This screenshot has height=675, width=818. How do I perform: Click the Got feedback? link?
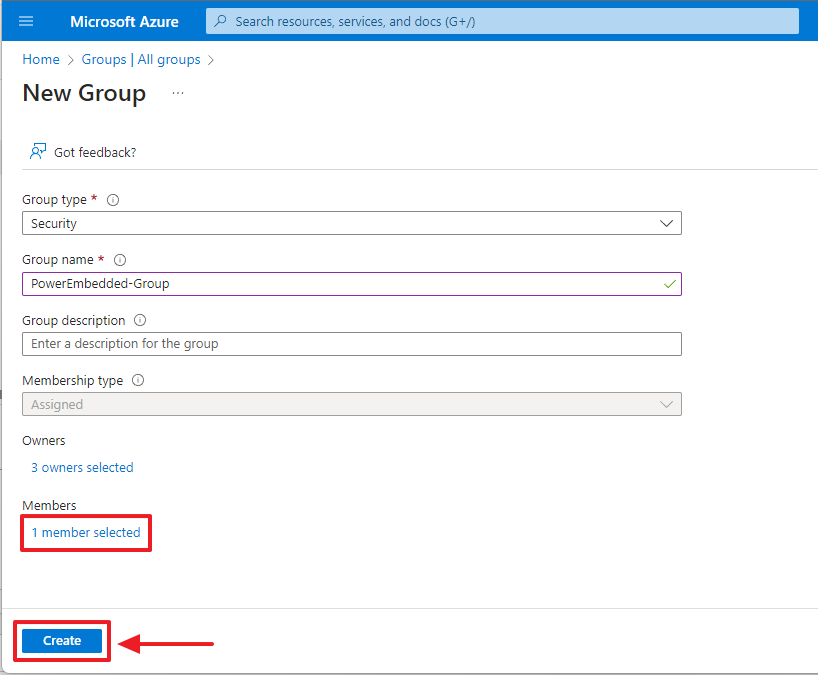coord(95,152)
